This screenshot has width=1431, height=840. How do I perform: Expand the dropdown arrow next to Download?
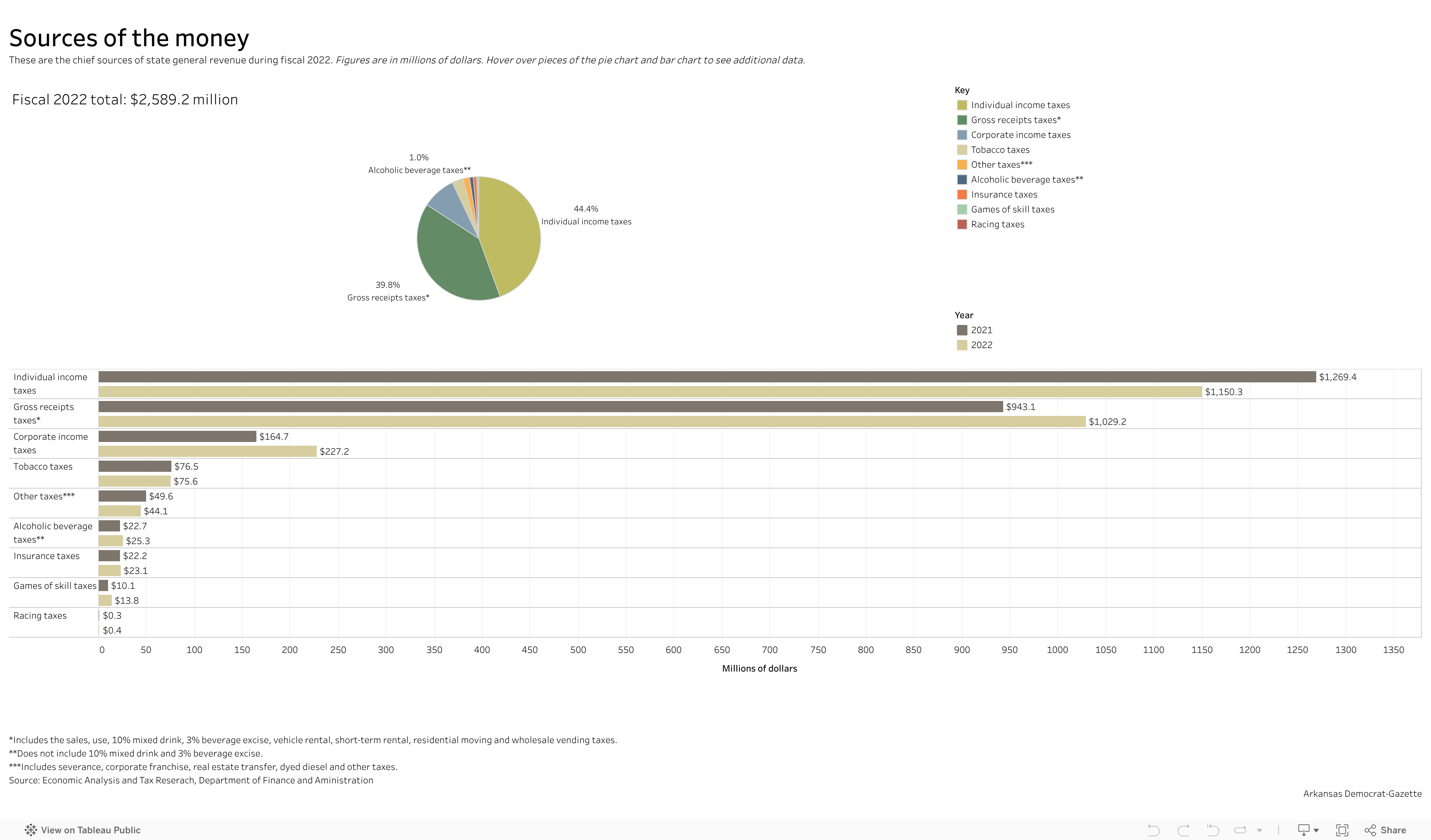(1316, 830)
